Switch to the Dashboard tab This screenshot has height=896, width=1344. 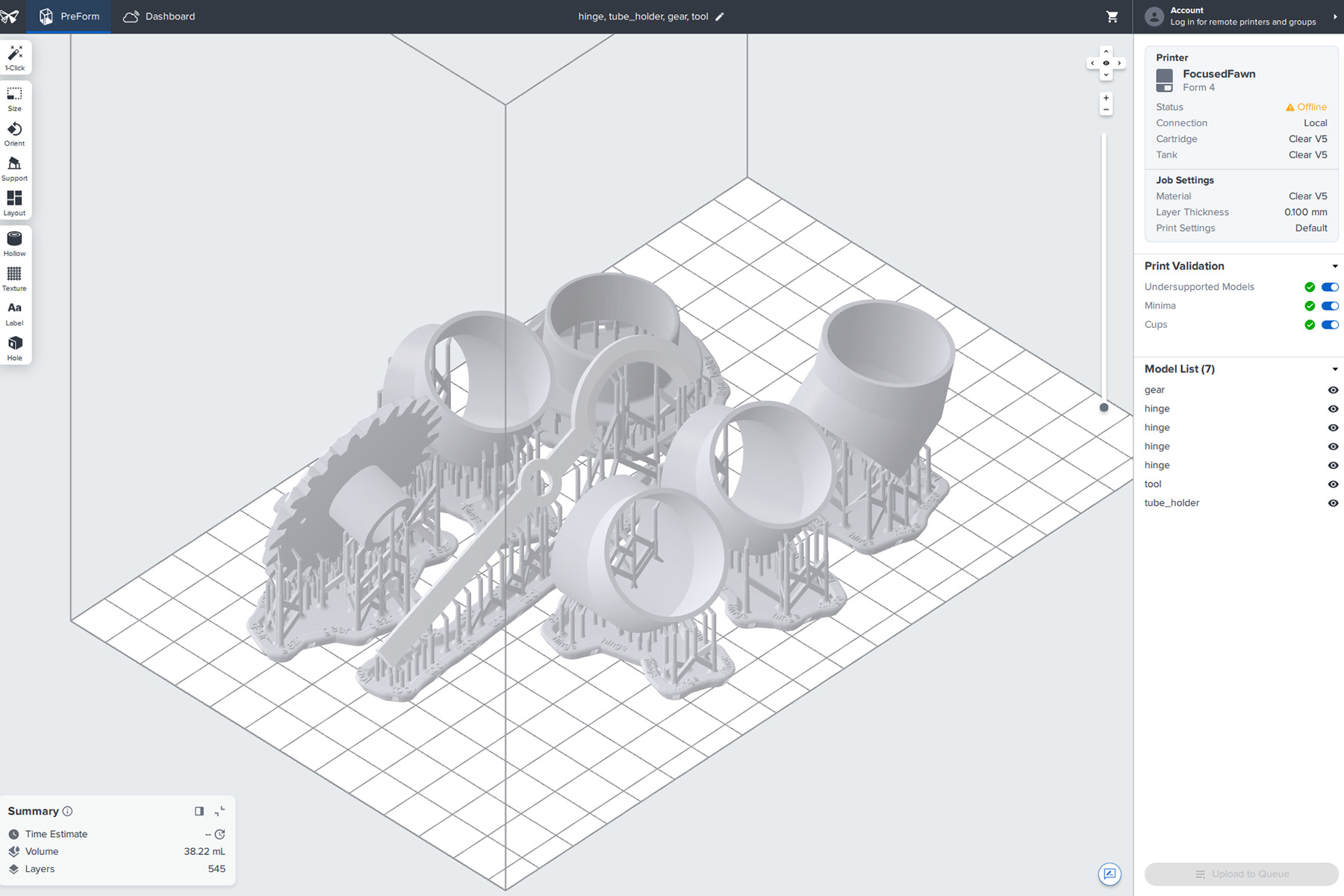159,16
